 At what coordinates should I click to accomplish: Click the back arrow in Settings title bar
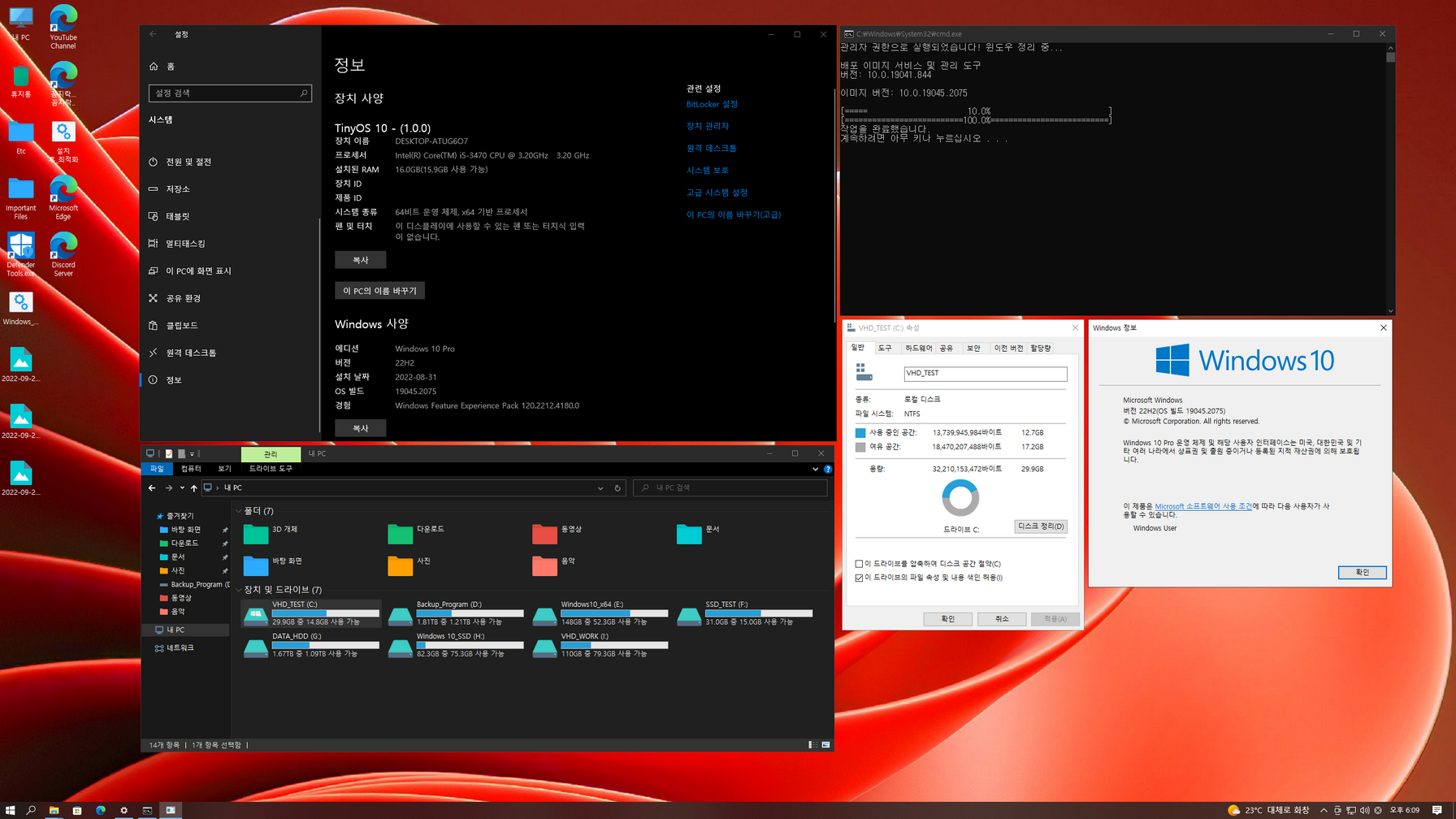(153, 34)
